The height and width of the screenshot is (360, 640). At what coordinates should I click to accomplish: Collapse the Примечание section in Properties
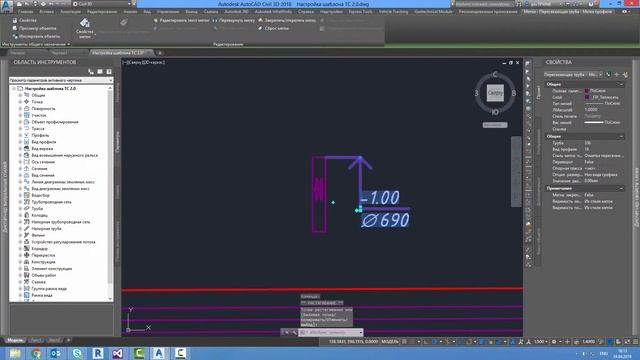point(621,188)
